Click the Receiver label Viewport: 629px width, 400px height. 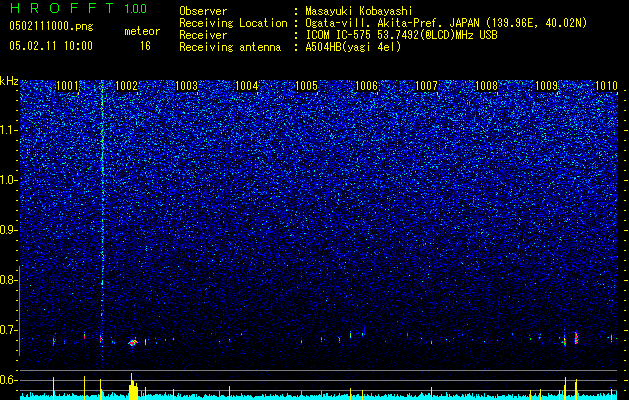pyautogui.click(x=203, y=35)
